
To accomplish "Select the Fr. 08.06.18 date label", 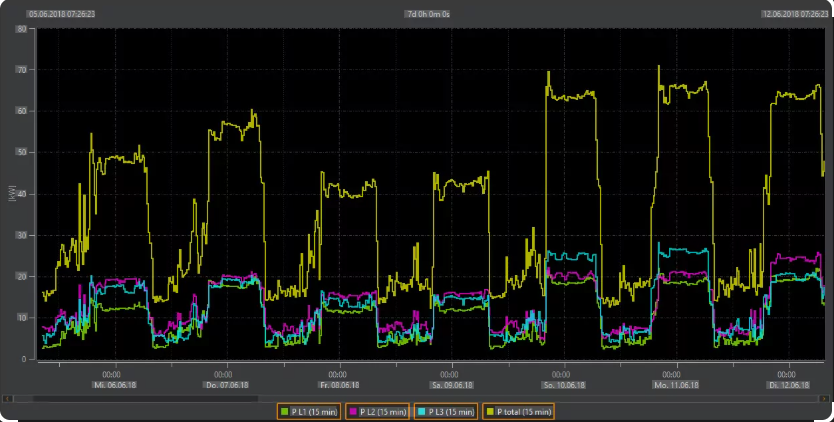I will point(337,385).
